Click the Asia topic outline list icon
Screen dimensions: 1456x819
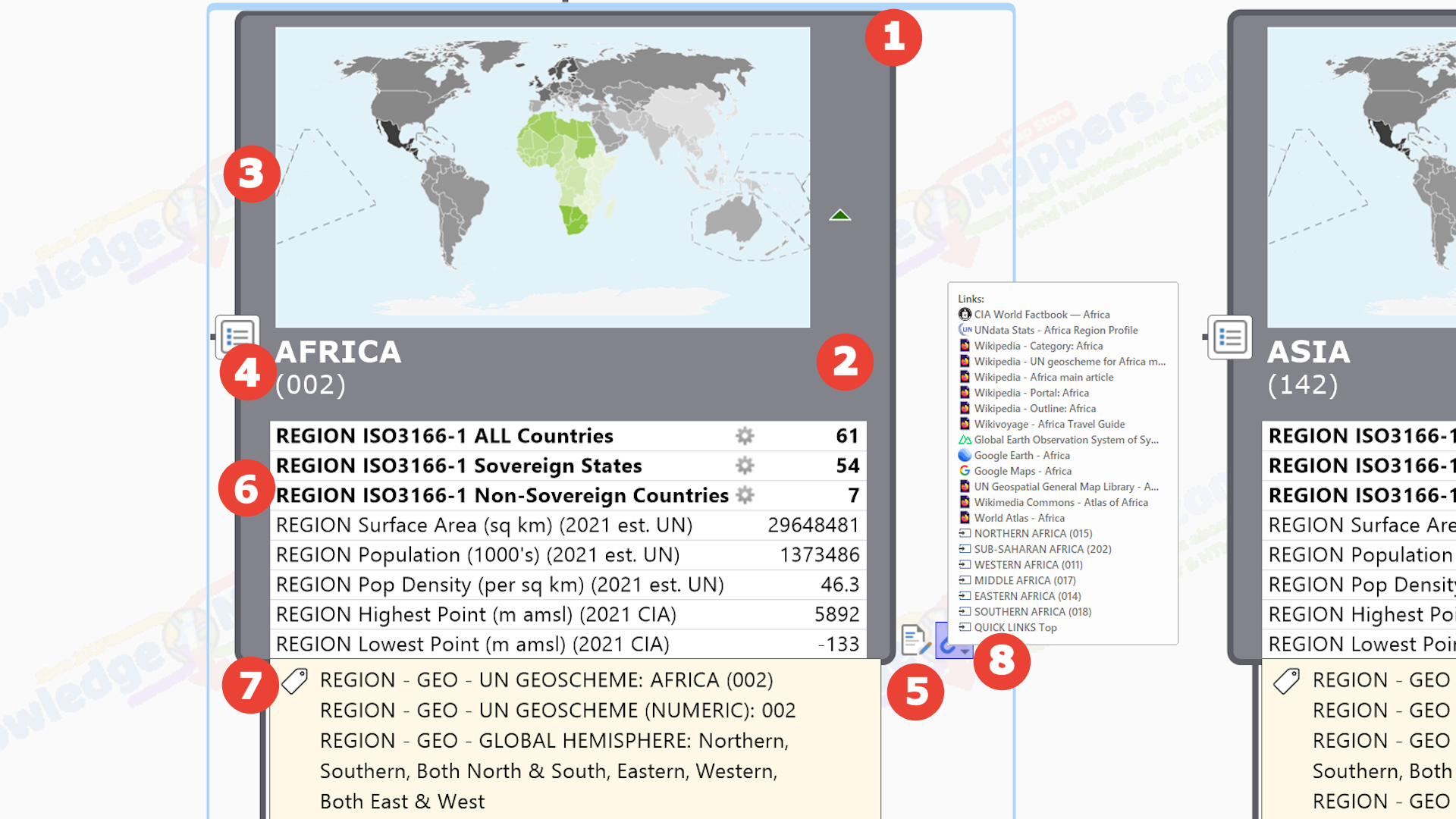pyautogui.click(x=1229, y=337)
